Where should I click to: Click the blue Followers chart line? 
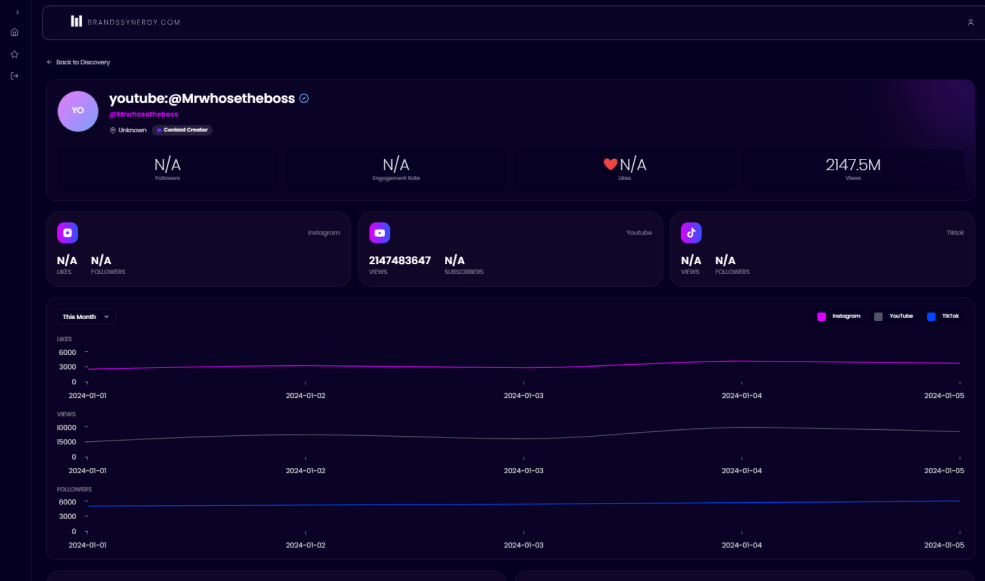523,504
